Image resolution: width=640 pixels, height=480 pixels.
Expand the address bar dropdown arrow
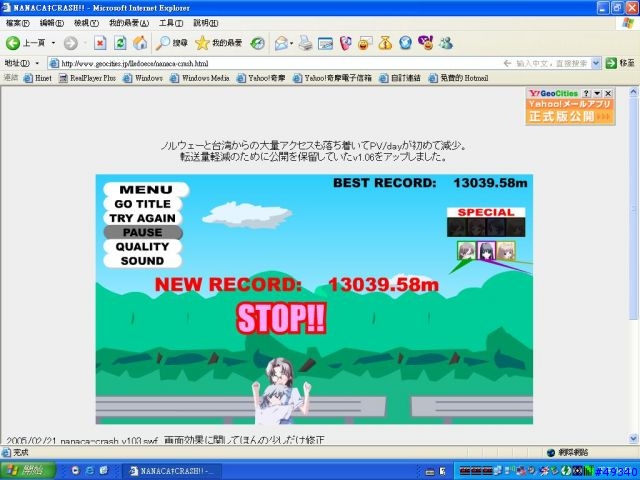point(596,63)
